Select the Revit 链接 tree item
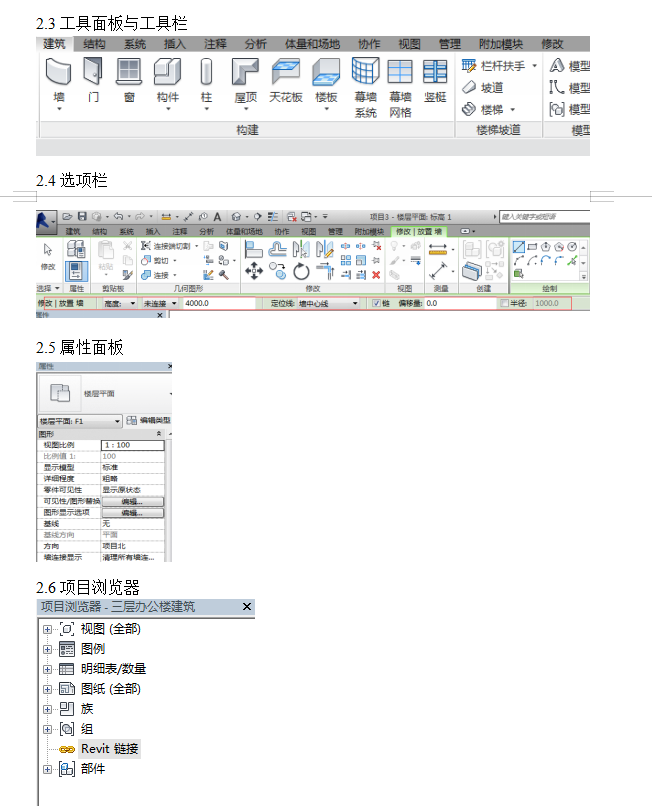 tap(110, 749)
